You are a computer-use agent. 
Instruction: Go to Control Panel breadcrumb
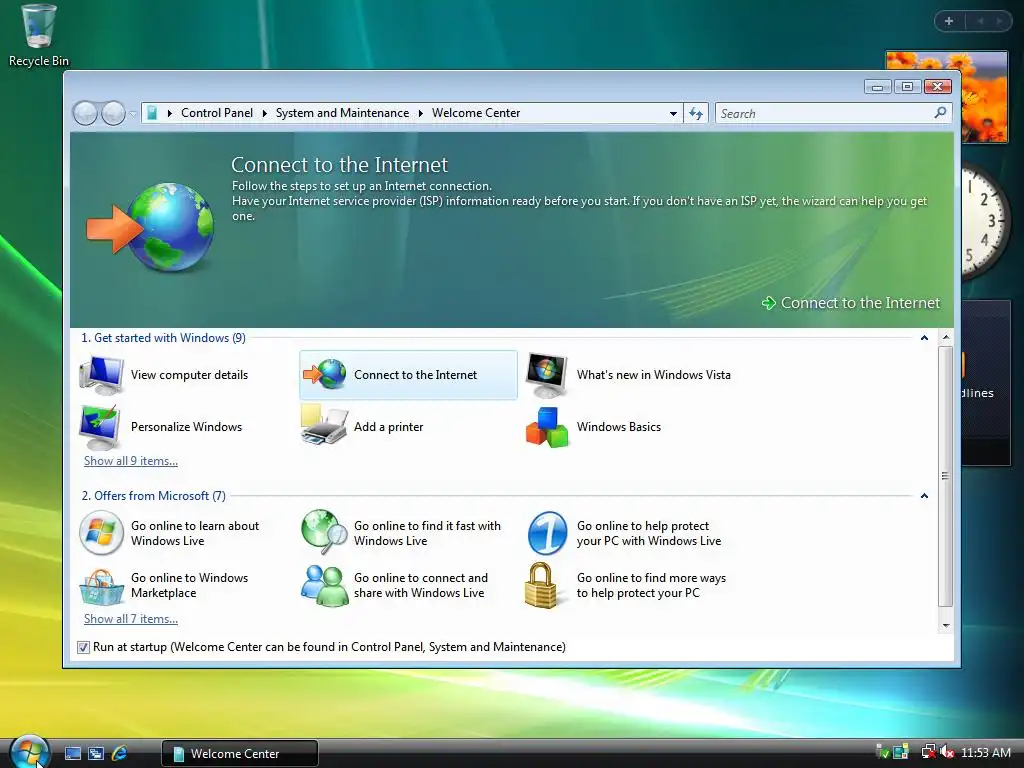click(217, 113)
